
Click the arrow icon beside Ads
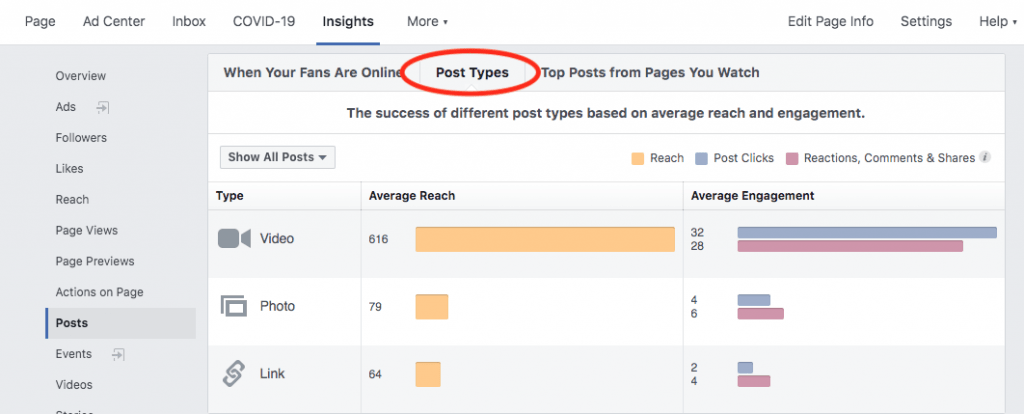point(103,107)
